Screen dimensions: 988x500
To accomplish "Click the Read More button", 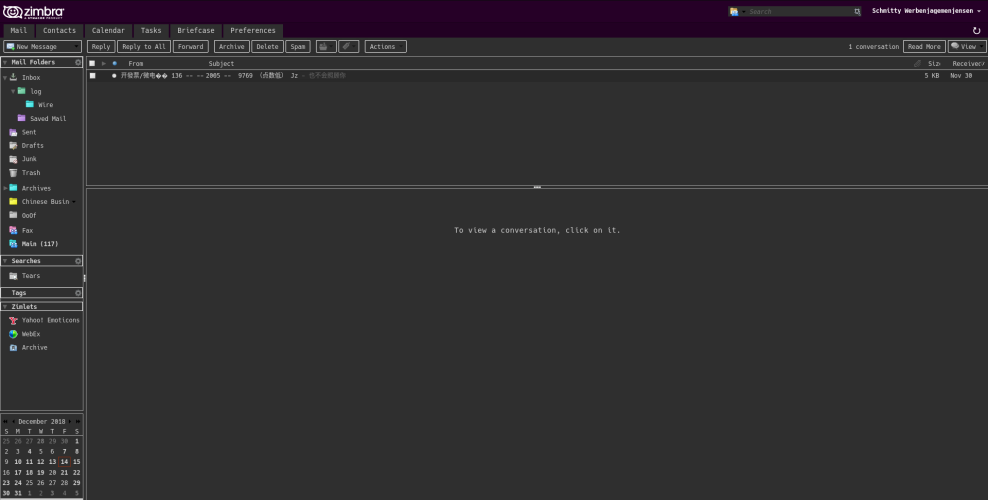I will 924,47.
